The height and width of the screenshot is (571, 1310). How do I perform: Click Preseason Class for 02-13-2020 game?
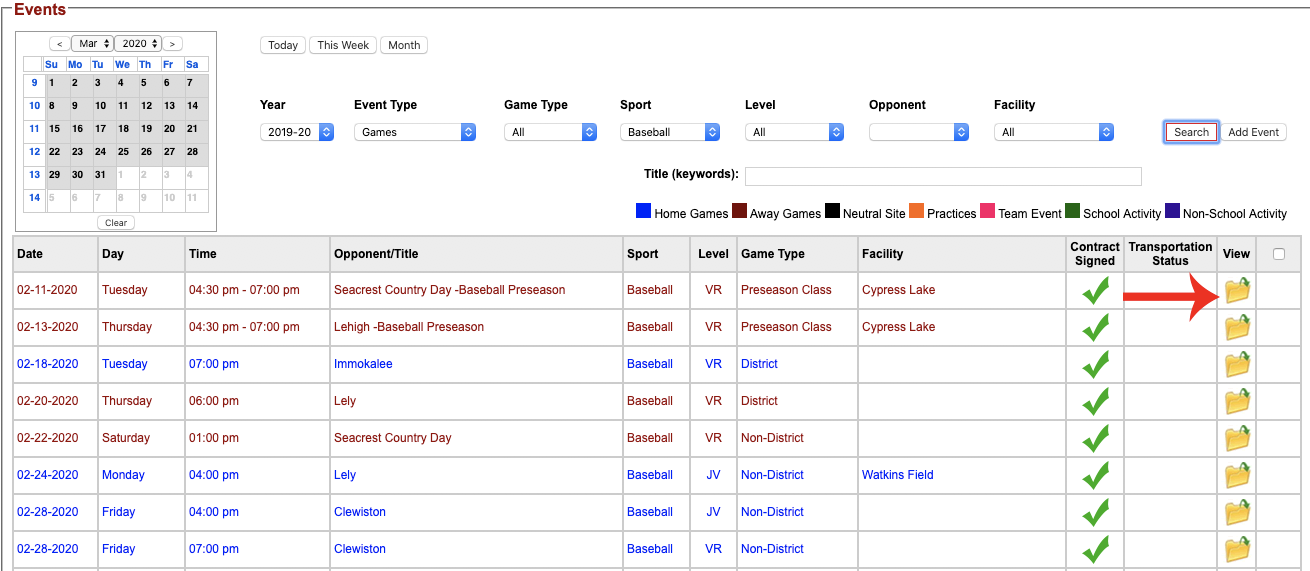tap(786, 327)
